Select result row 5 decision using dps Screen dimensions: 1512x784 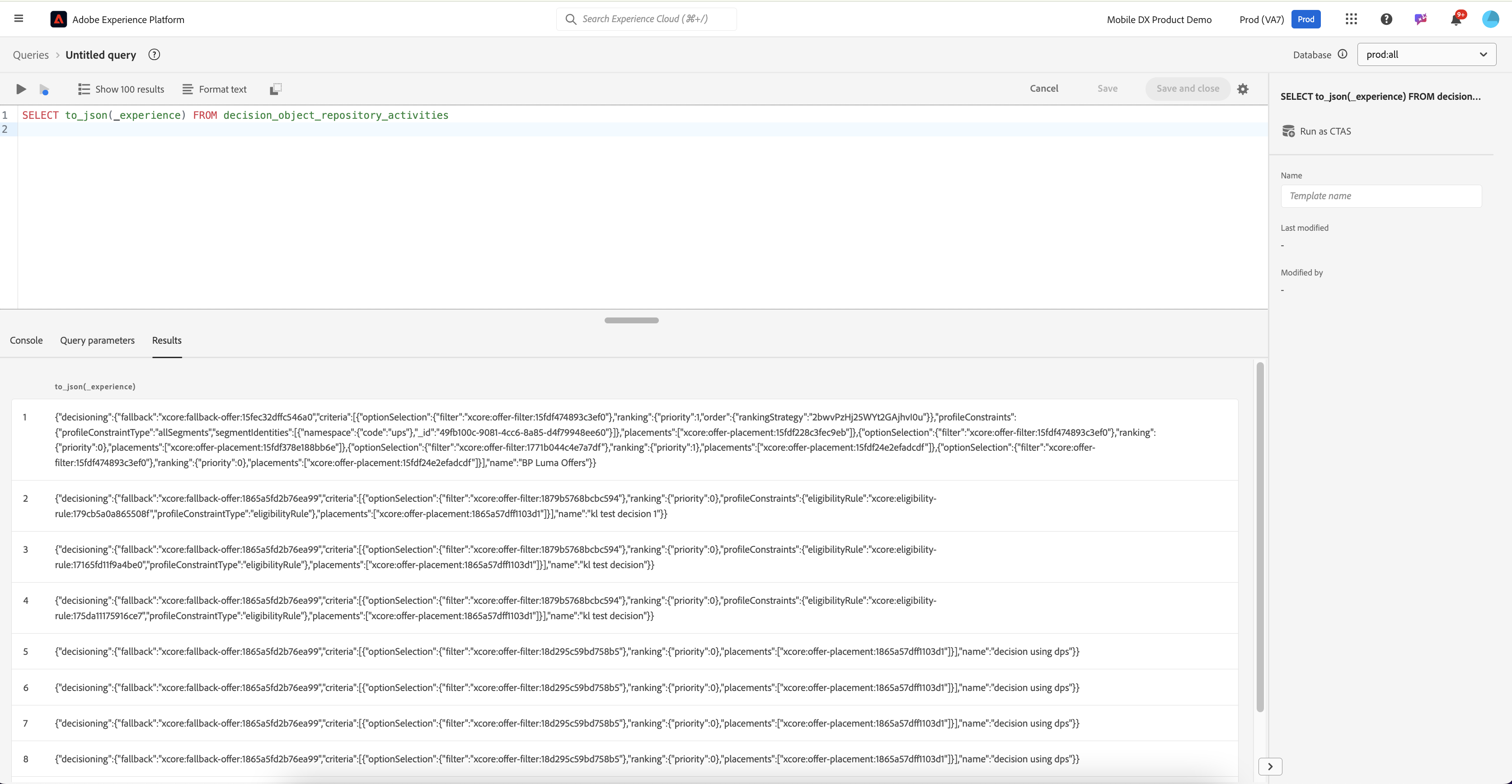click(625, 652)
